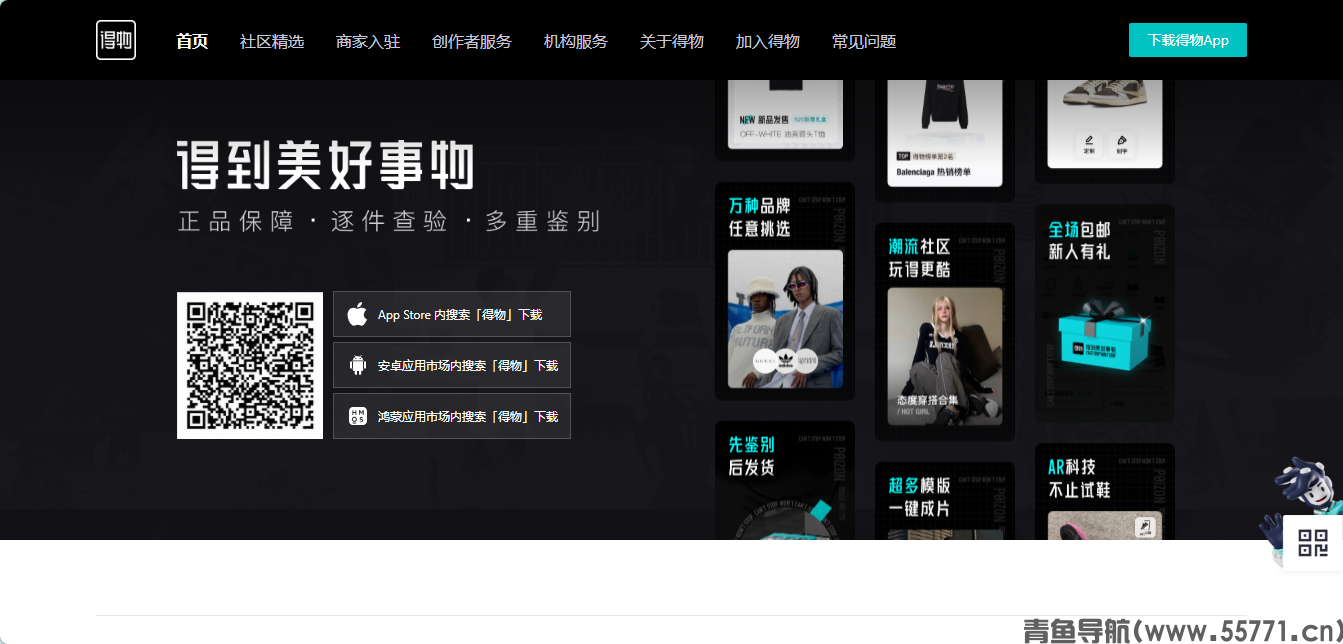This screenshot has height=644, width=1343.
Task: Open 机构服务 navigation item
Action: click(576, 41)
